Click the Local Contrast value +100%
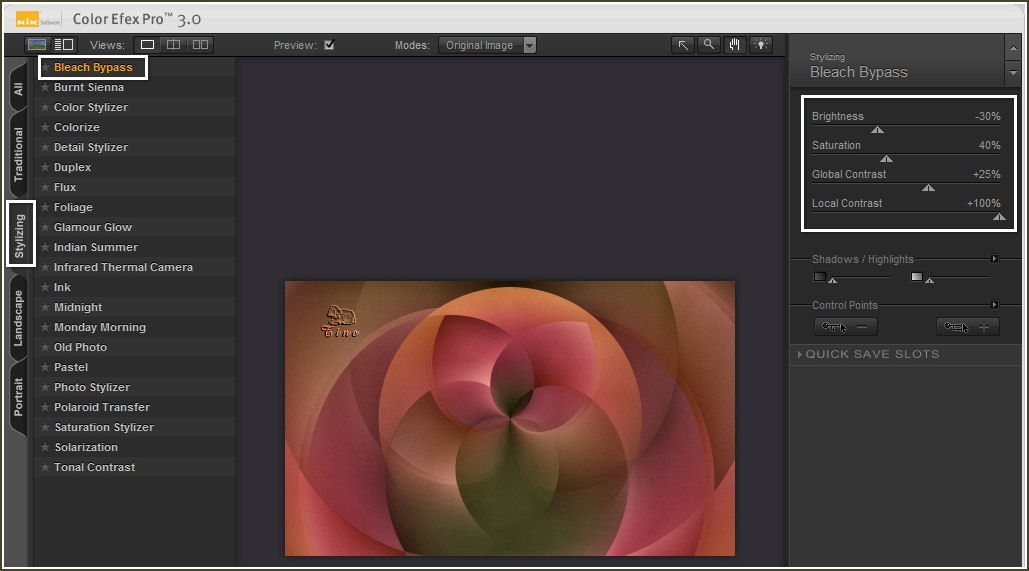The image size is (1029, 571). coord(984,203)
